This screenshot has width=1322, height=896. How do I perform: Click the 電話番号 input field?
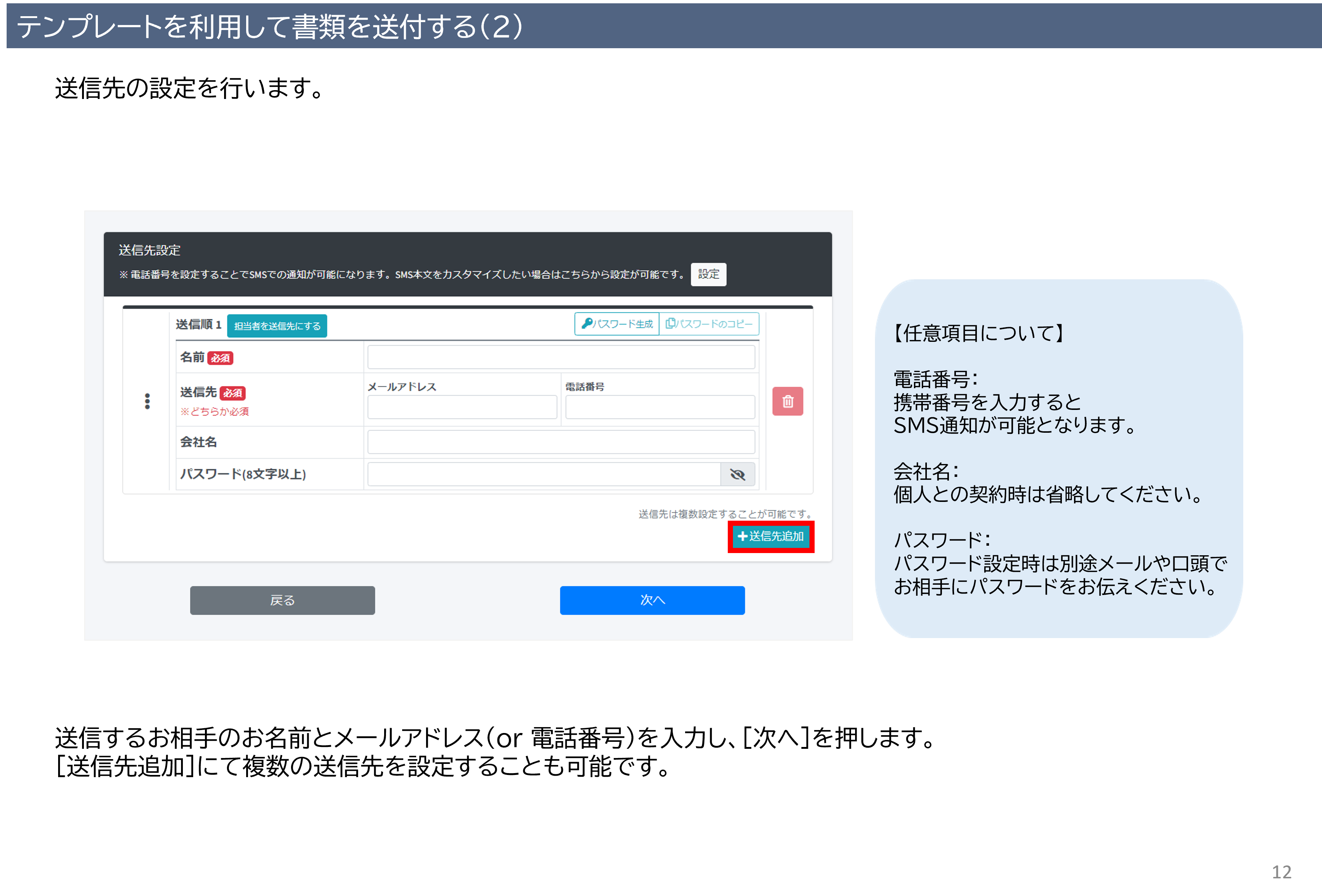tap(660, 407)
